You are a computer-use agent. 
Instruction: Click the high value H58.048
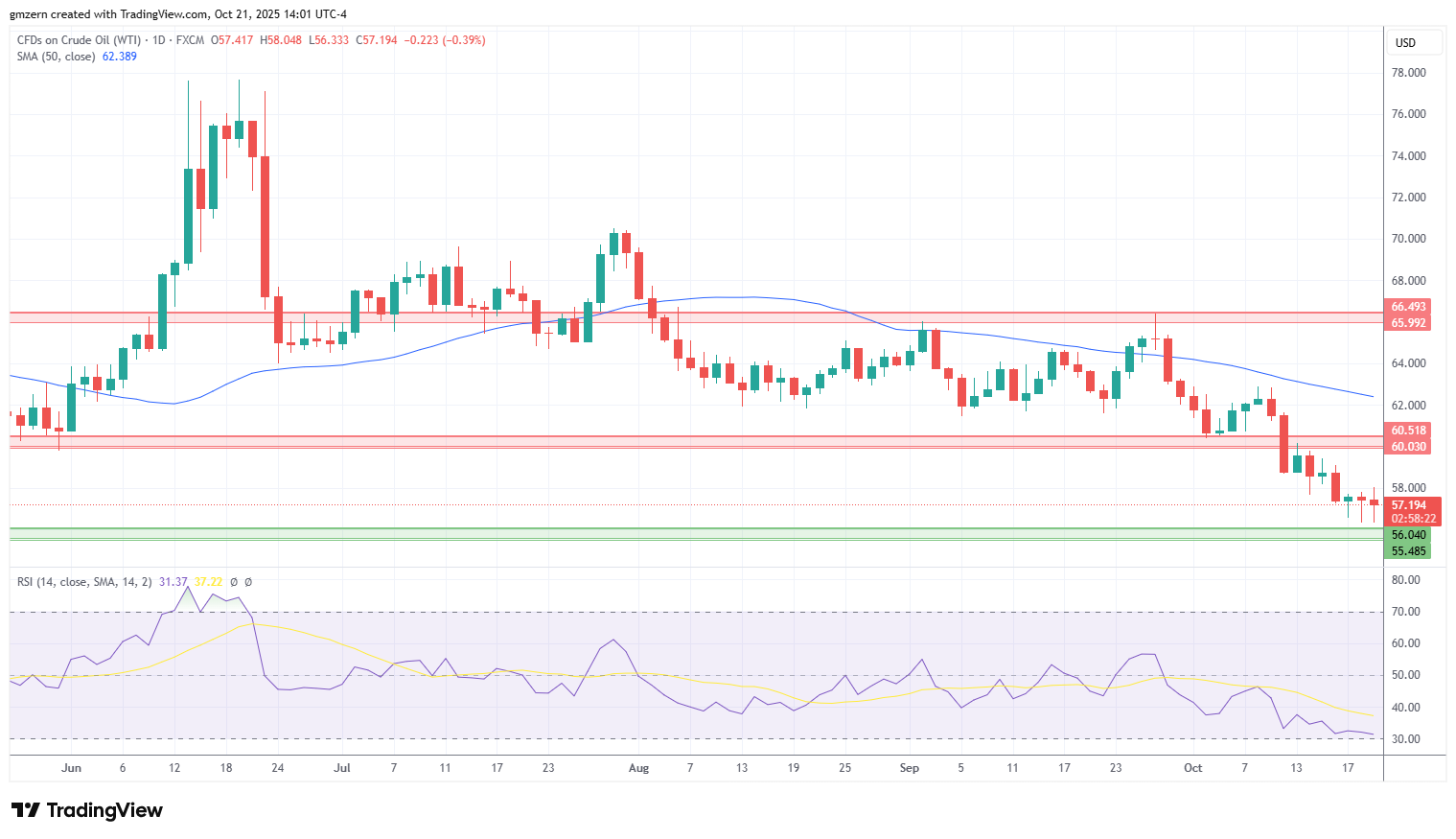point(281,40)
